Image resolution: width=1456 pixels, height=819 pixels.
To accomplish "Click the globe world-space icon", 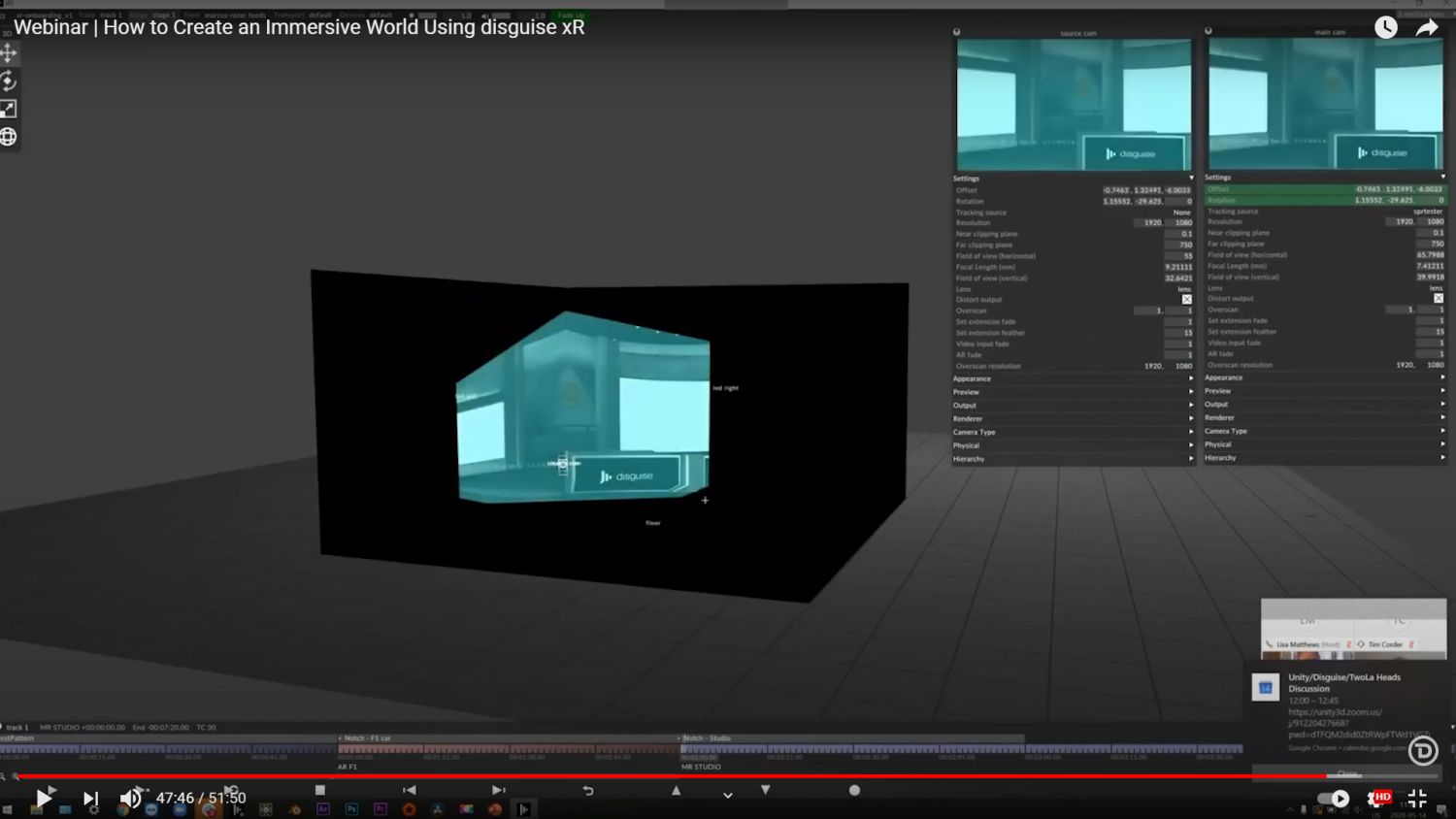I will (x=8, y=137).
